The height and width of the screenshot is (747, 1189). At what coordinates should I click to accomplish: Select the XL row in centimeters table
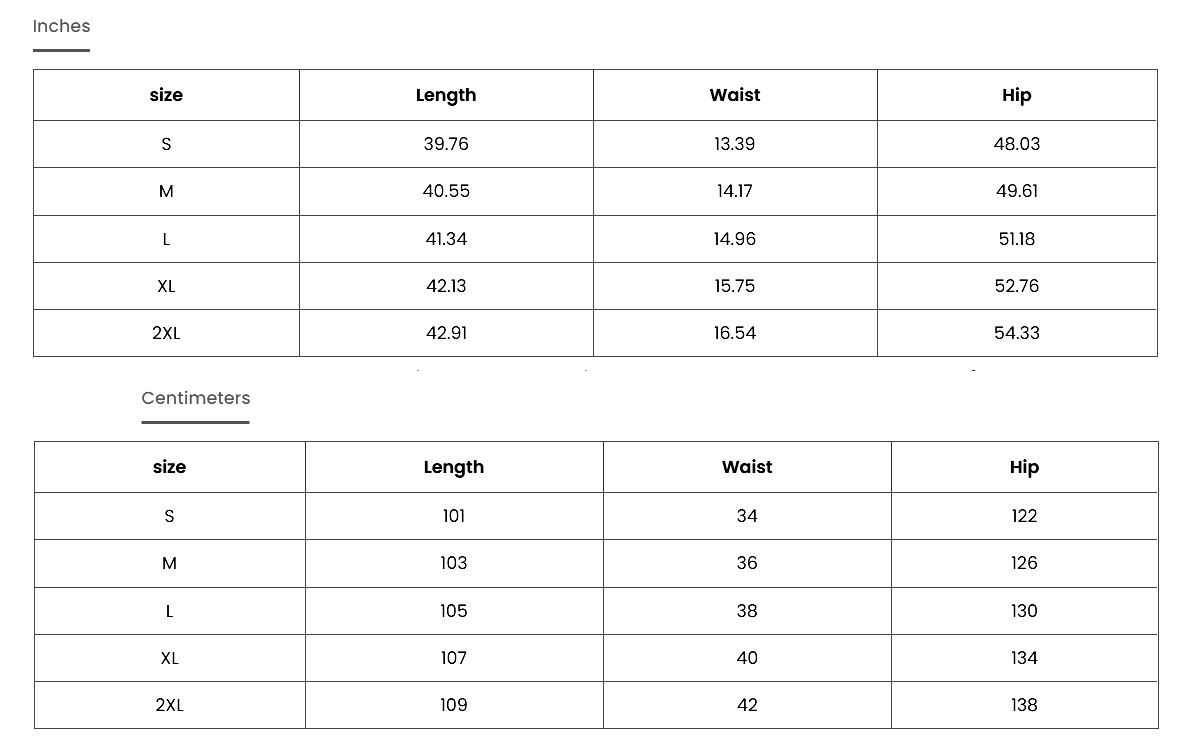click(x=596, y=658)
